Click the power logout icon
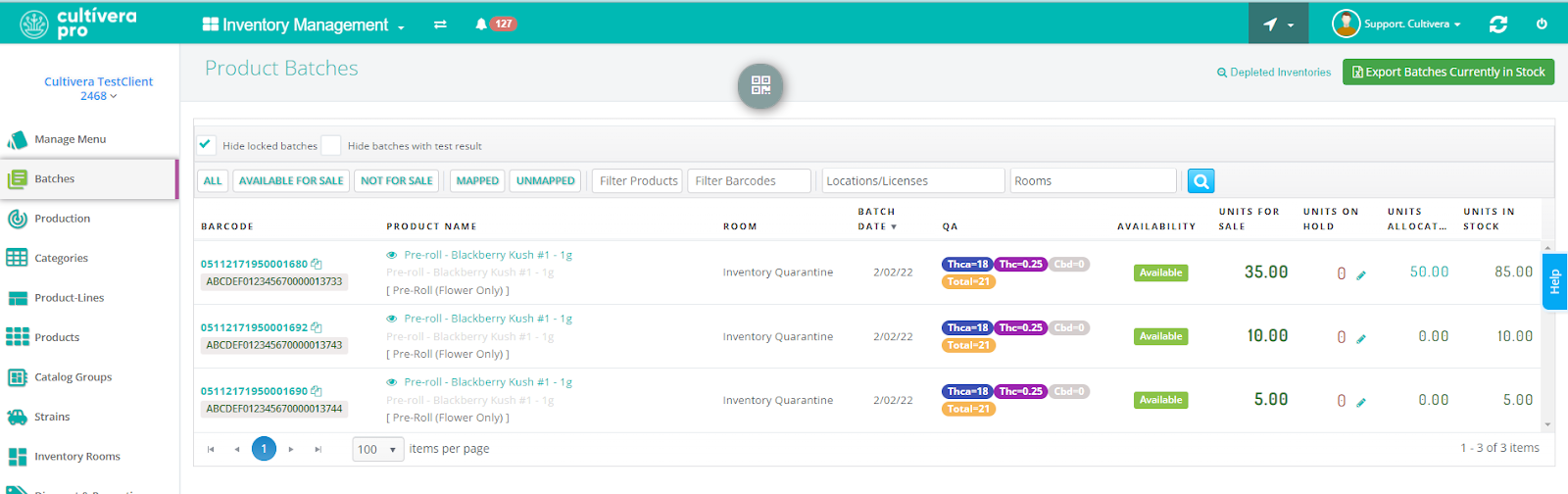Image resolution: width=1568 pixels, height=494 pixels. [1542, 25]
